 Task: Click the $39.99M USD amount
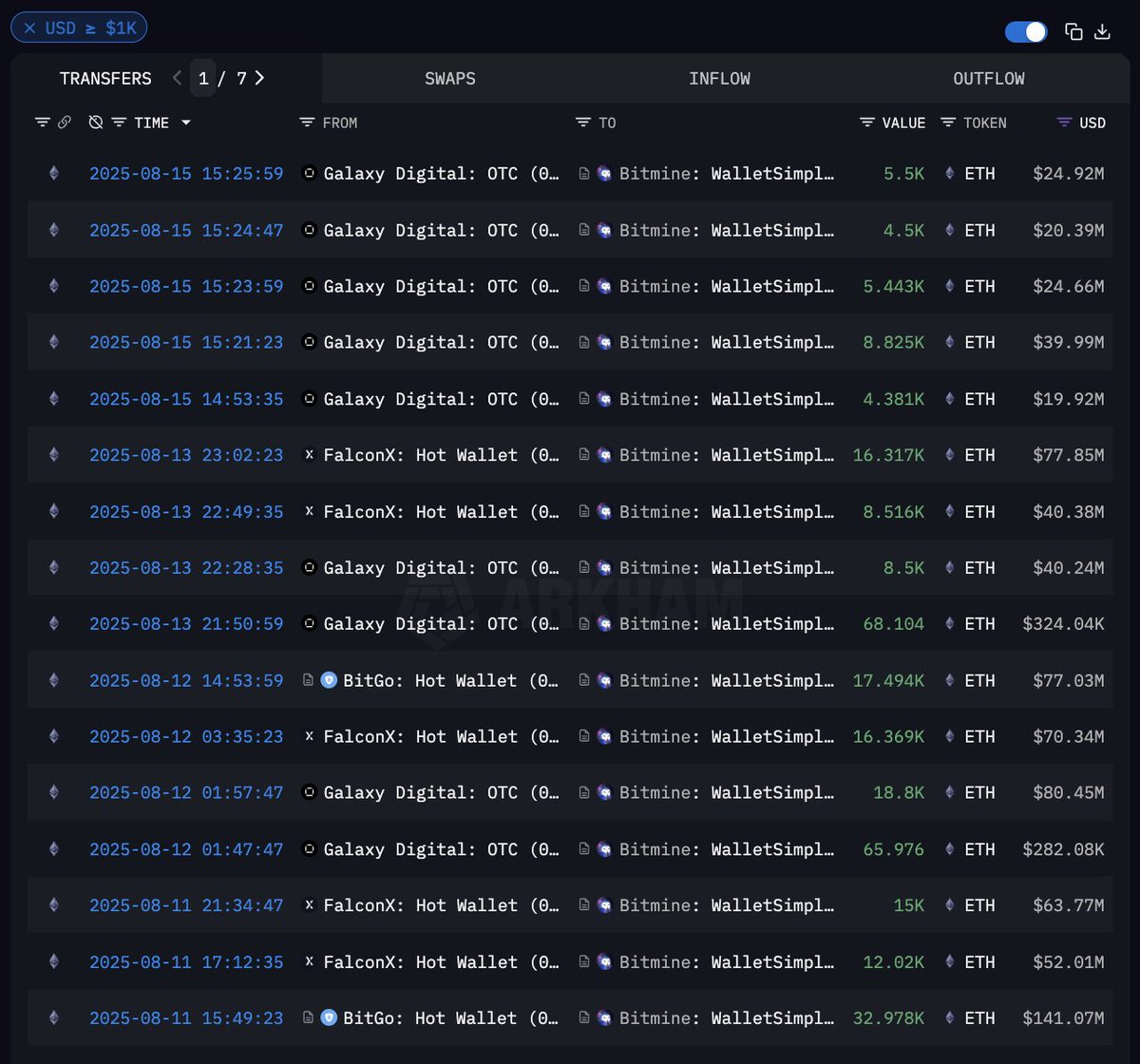click(x=1069, y=342)
